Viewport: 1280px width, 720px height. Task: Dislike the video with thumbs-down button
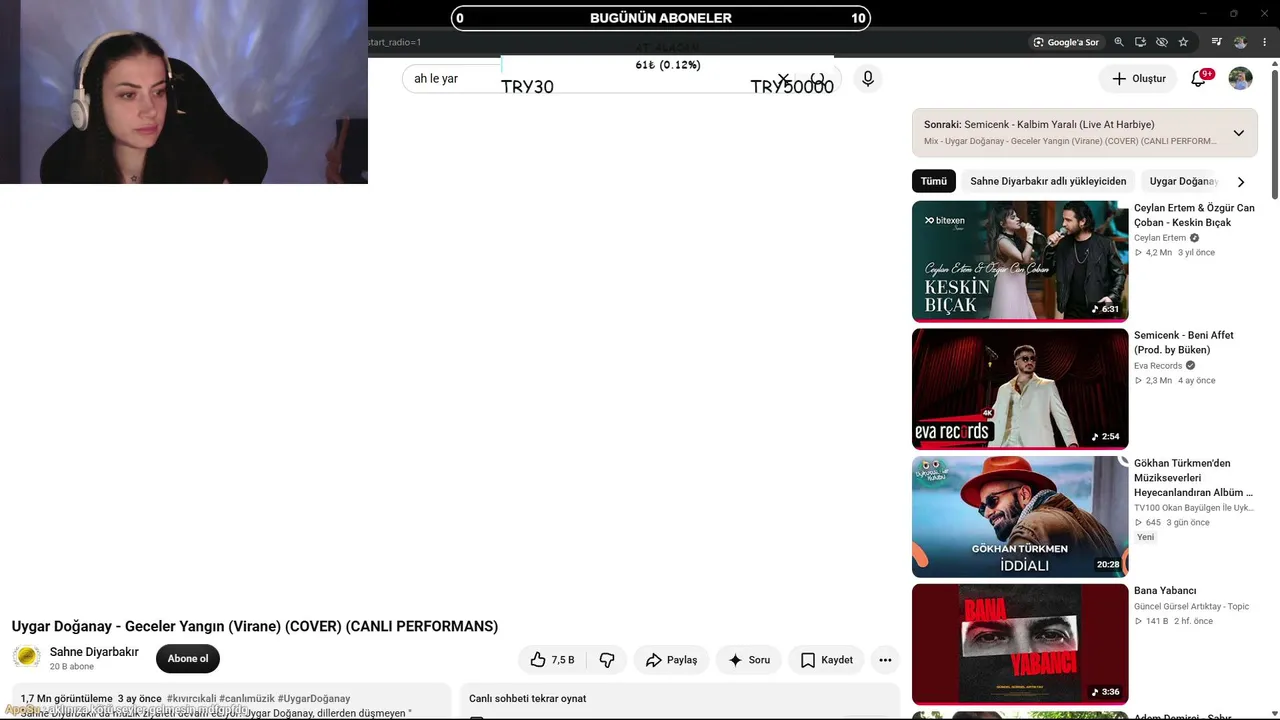point(607,660)
